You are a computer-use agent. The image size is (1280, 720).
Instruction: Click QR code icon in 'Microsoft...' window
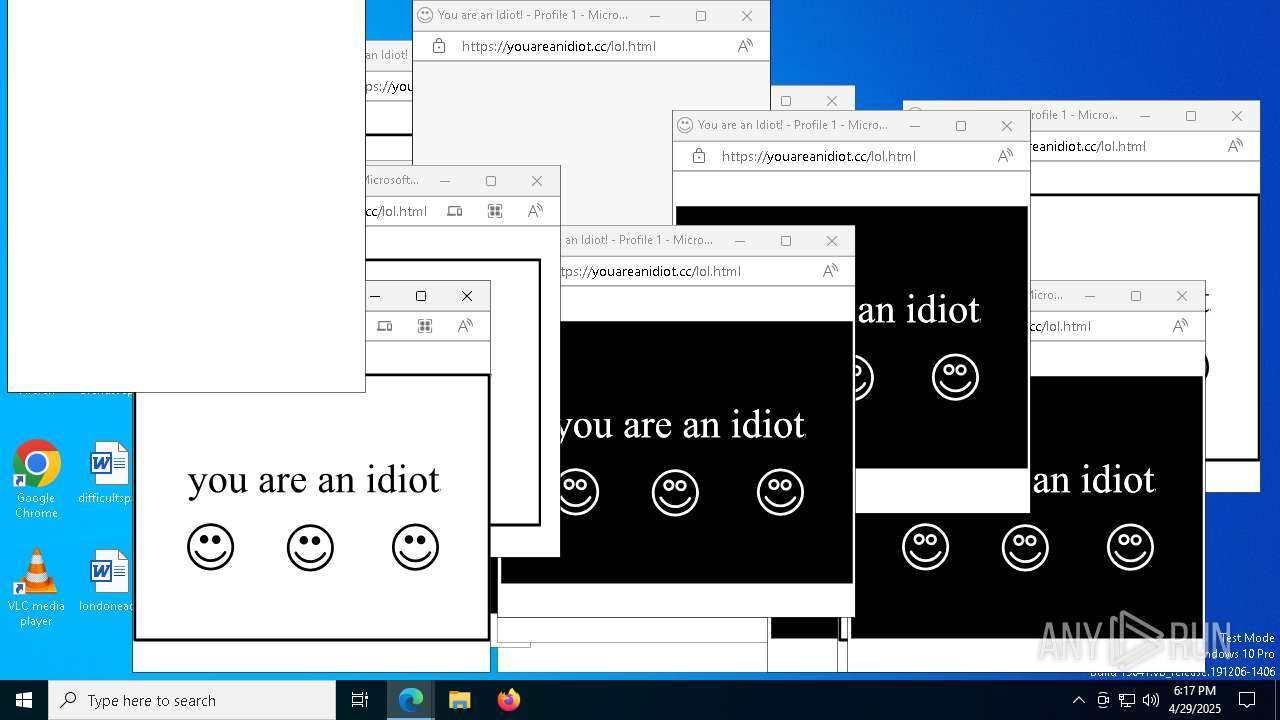pyautogui.click(x=495, y=211)
